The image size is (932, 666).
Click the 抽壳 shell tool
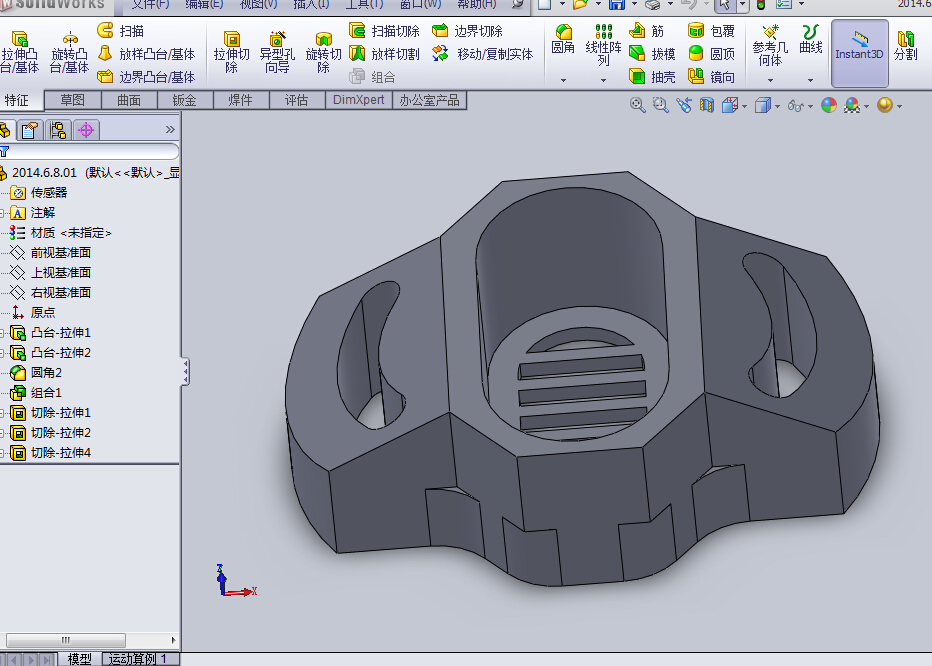click(x=652, y=77)
